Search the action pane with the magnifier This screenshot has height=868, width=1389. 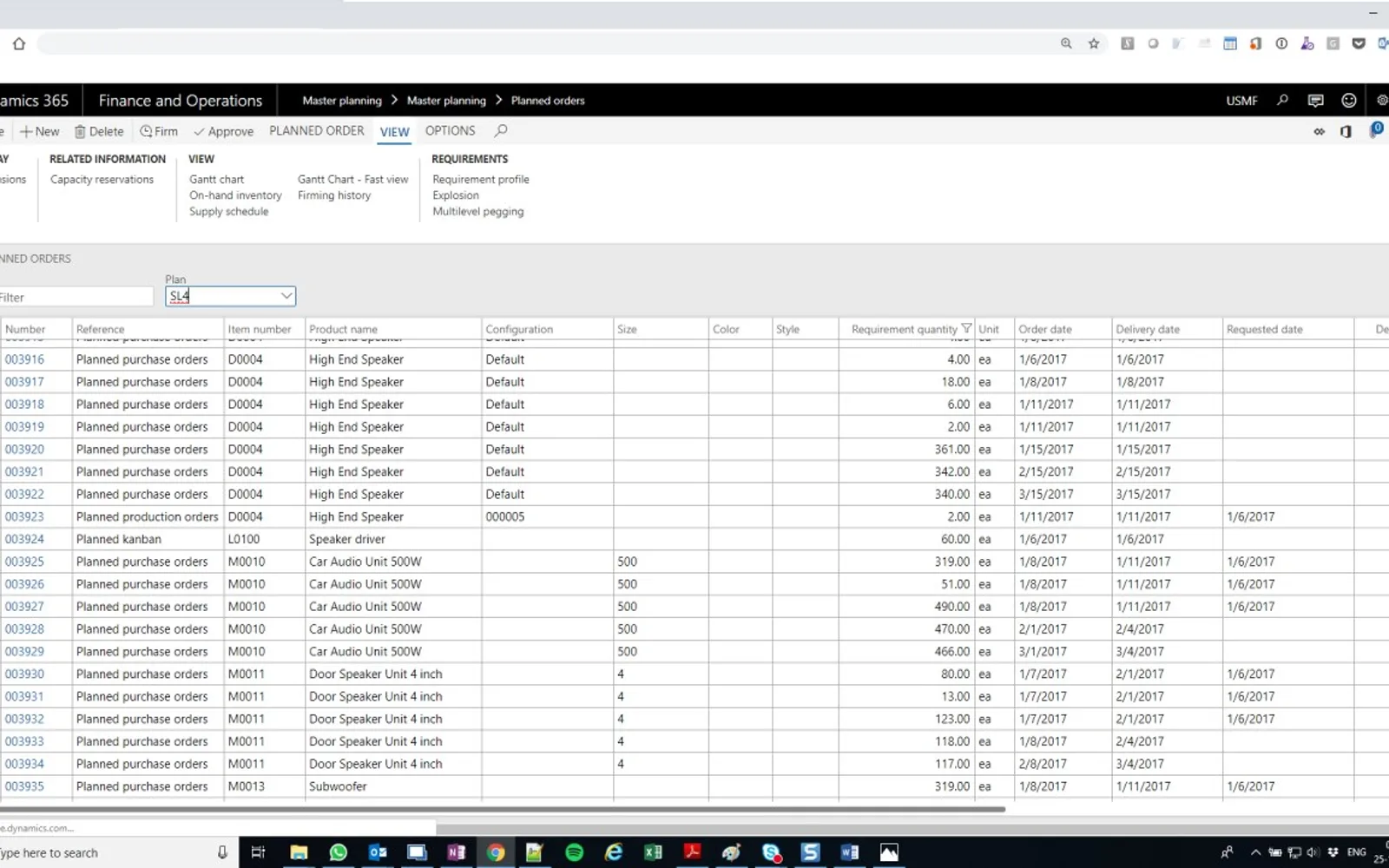[501, 131]
